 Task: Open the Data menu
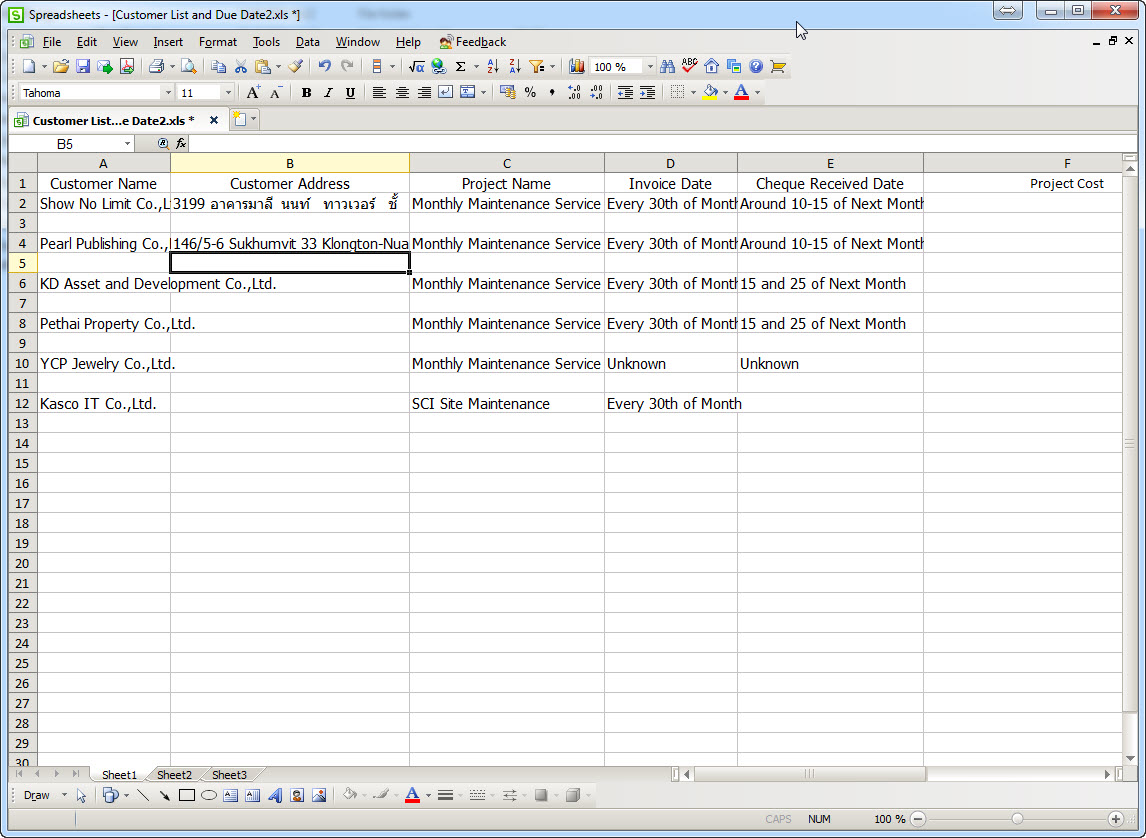308,42
